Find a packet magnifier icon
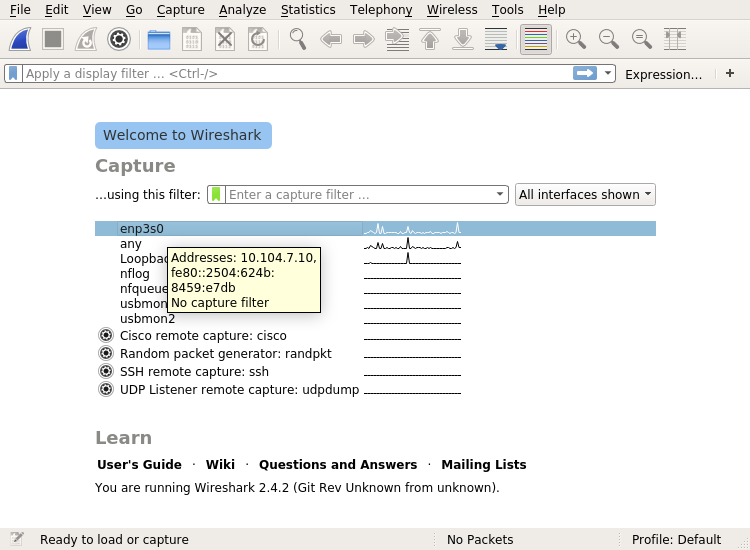750x550 pixels. [x=298, y=39]
